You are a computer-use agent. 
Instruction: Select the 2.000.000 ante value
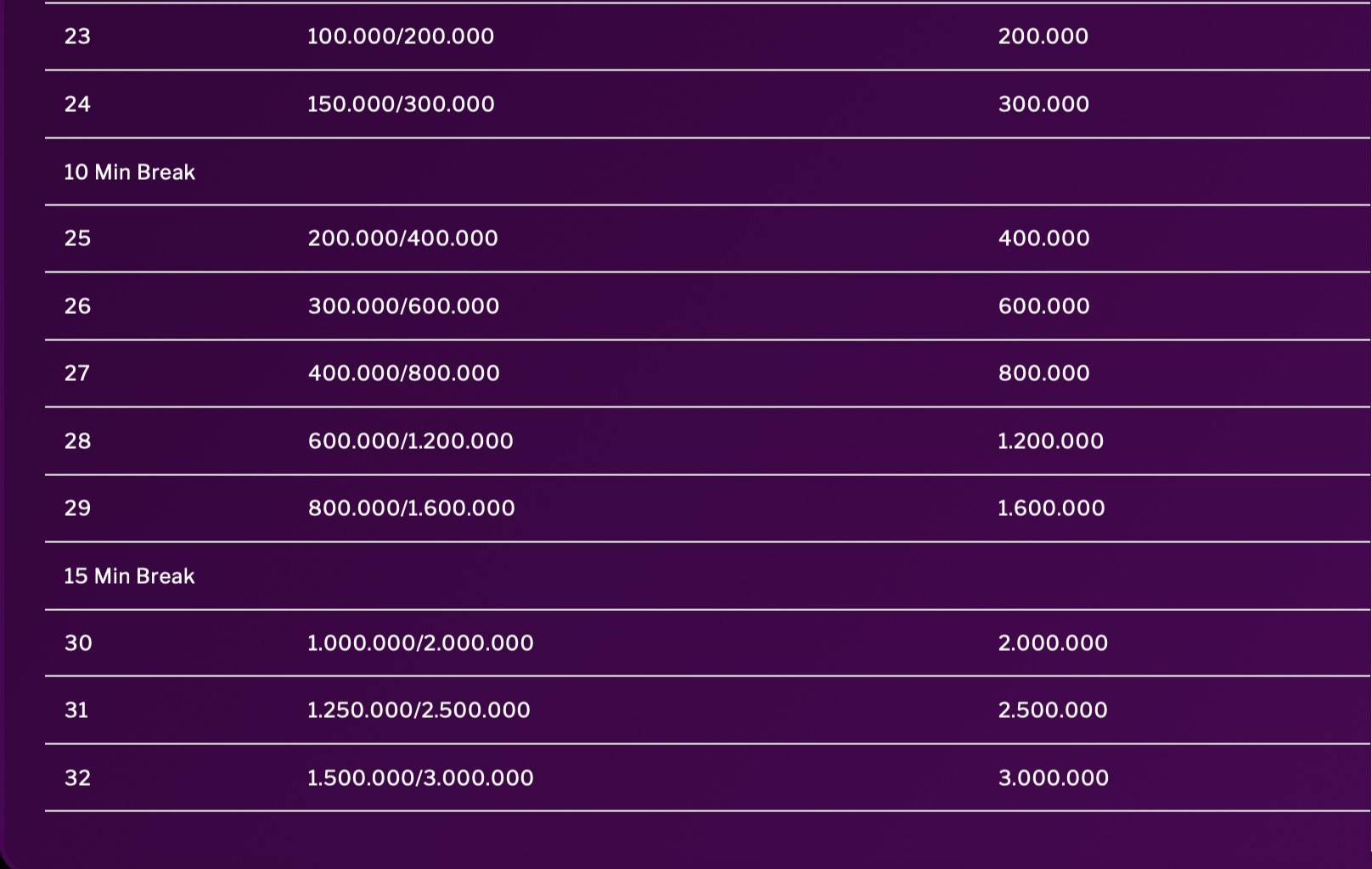pos(1053,643)
